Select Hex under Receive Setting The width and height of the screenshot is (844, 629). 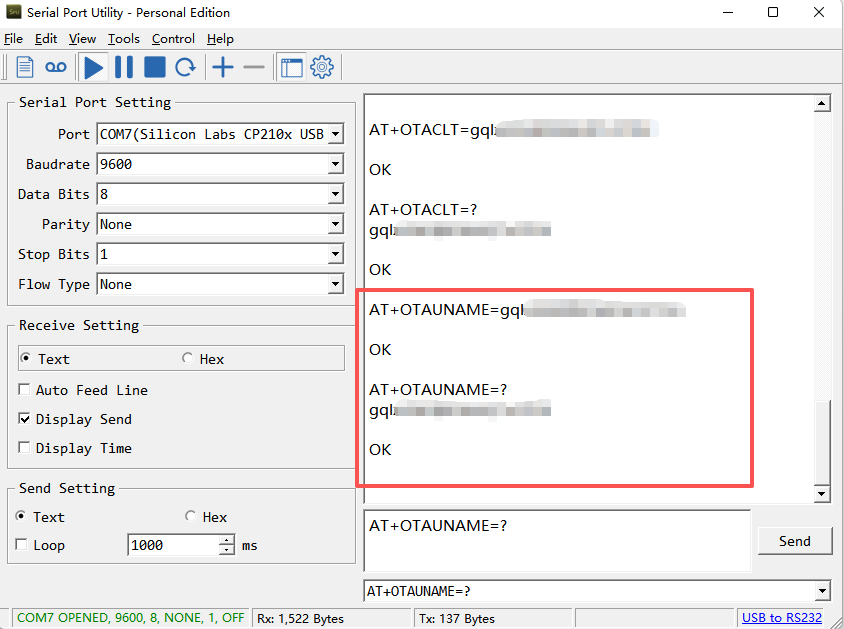click(203, 359)
